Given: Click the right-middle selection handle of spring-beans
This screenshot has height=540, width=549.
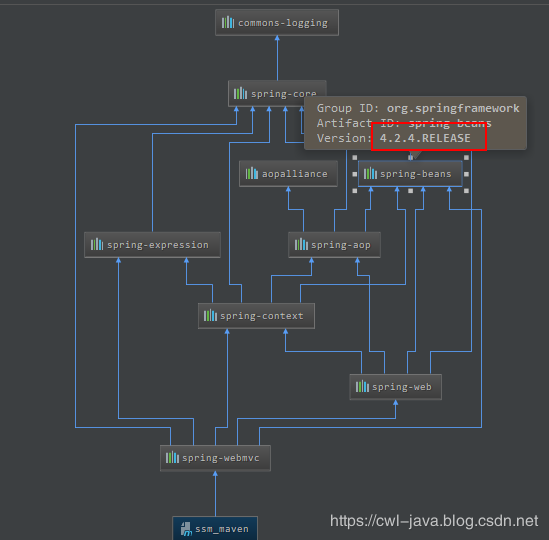Looking at the screenshot, I should [x=466, y=174].
